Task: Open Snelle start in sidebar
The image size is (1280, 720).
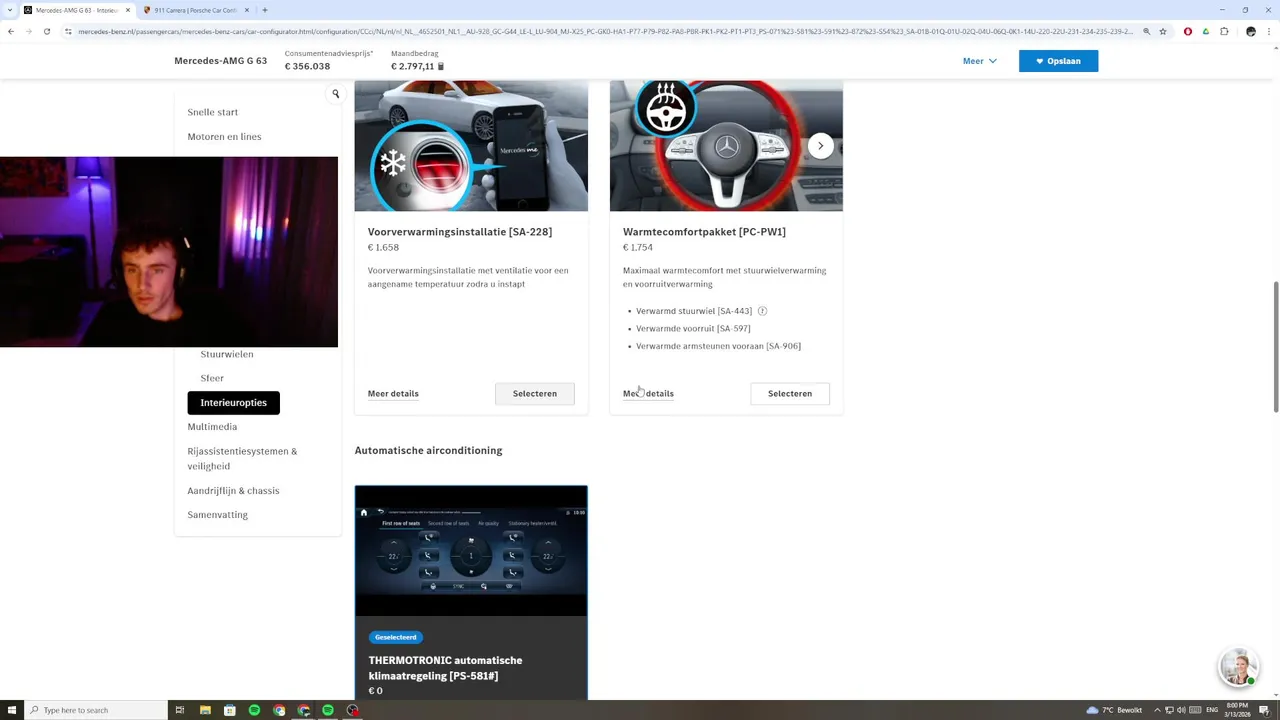Action: pos(213,112)
